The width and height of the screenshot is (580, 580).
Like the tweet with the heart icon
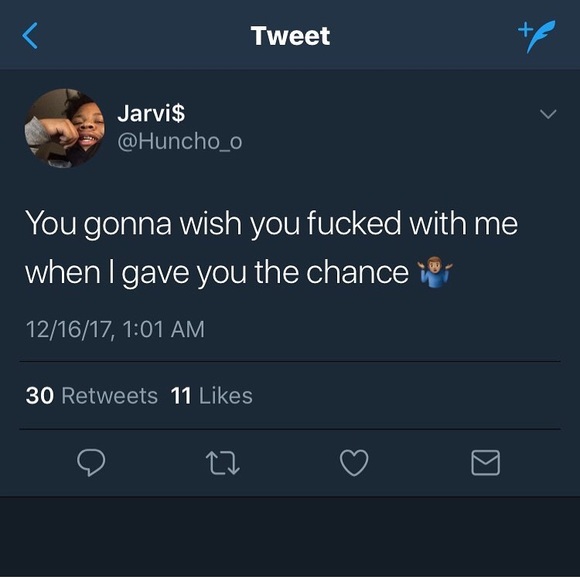point(354,462)
